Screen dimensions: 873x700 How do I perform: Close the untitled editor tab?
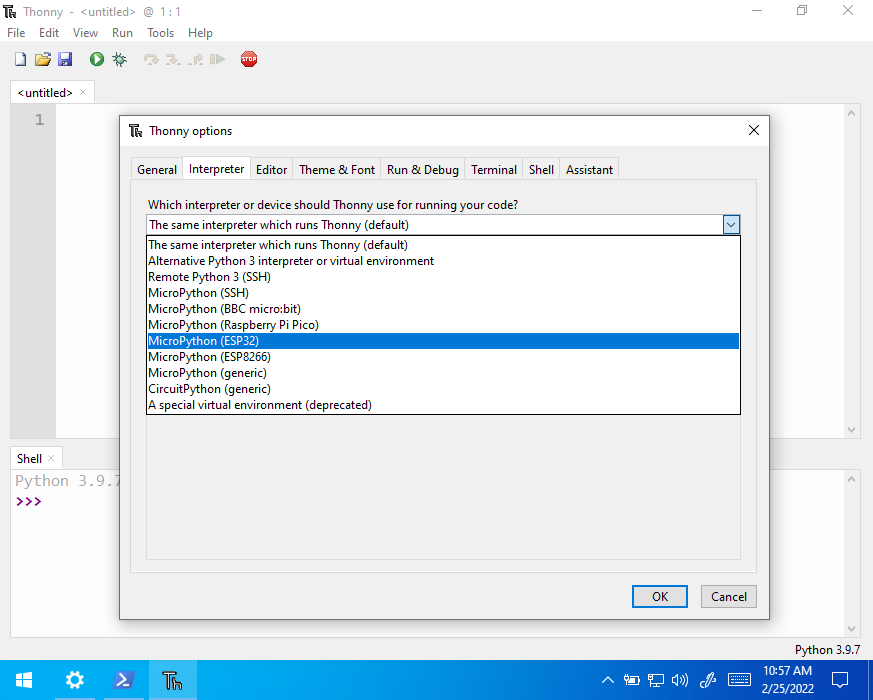click(x=83, y=92)
